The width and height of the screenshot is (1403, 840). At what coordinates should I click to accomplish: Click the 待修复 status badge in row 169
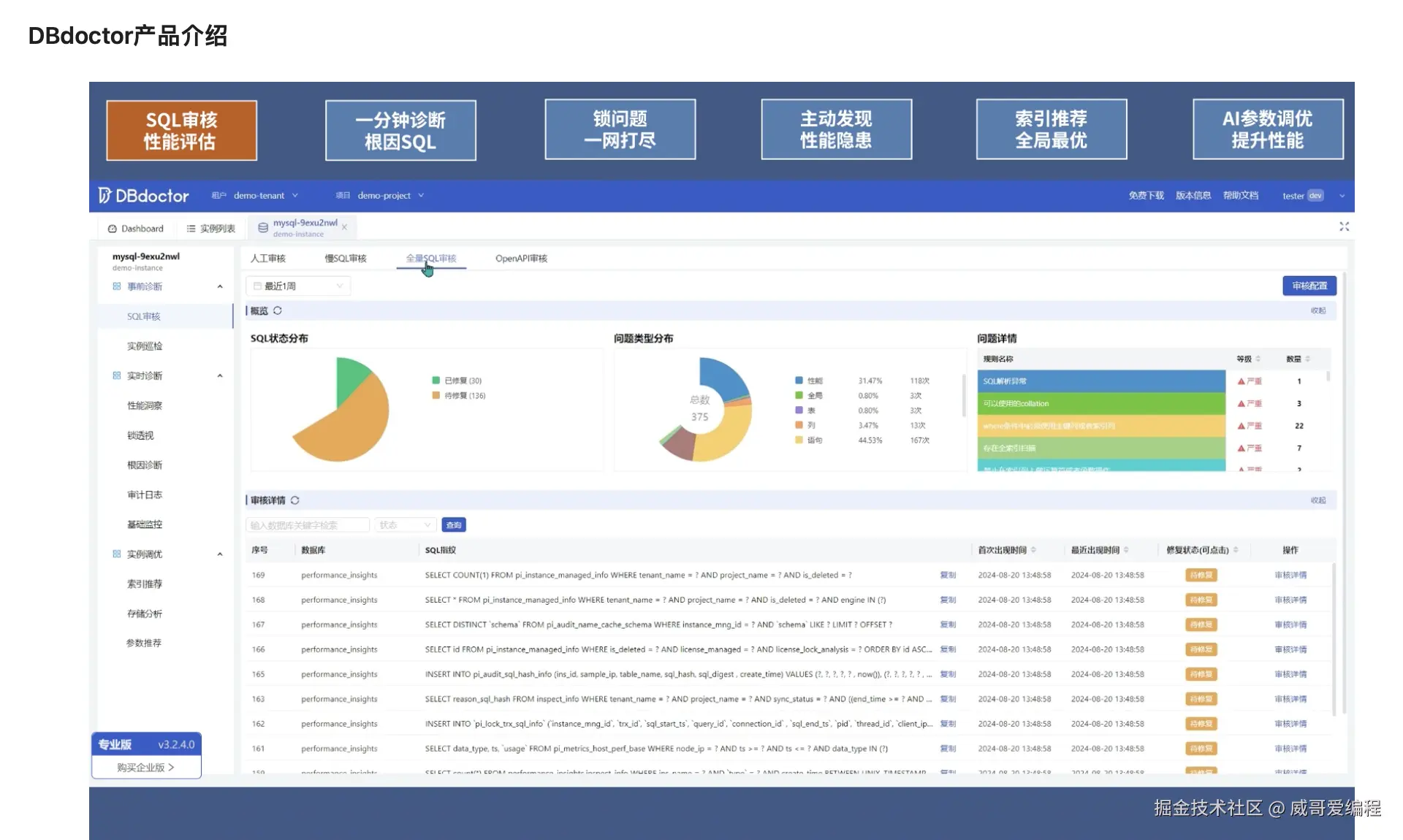pyautogui.click(x=1201, y=575)
